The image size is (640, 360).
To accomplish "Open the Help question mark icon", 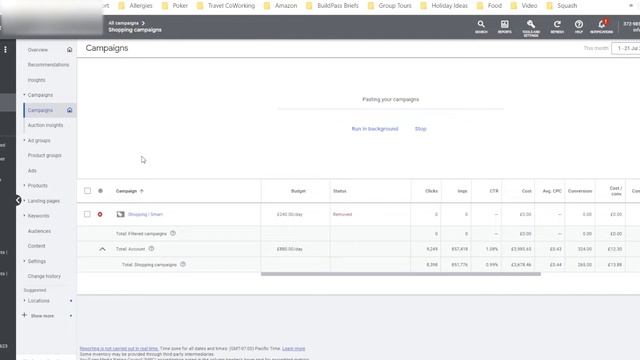I will click(579, 27).
